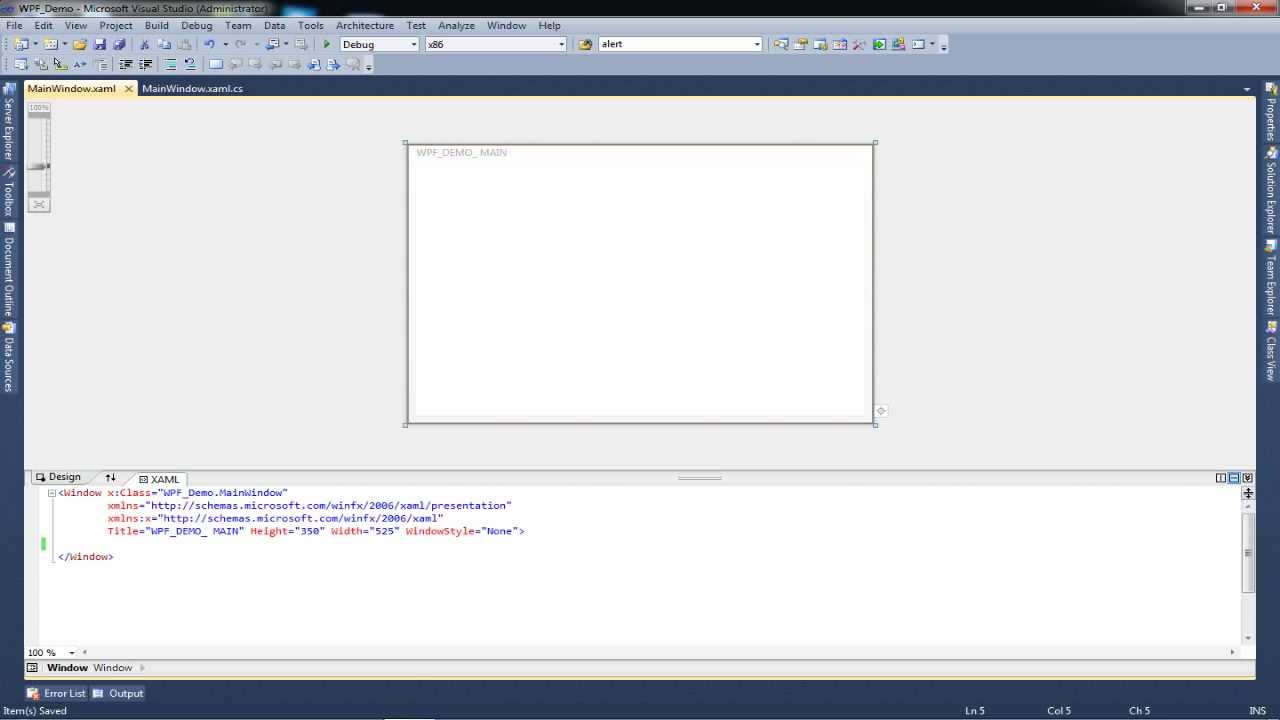The image size is (1280, 720).
Task: Open the Start Page green arrow icon
Action: coord(879,44)
